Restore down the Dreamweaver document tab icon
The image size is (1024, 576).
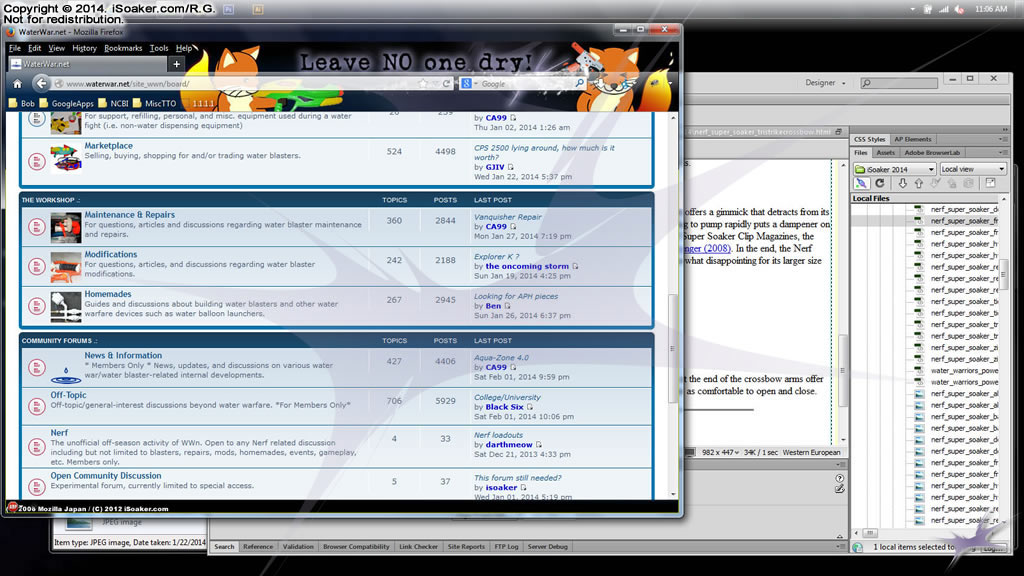tap(839, 132)
